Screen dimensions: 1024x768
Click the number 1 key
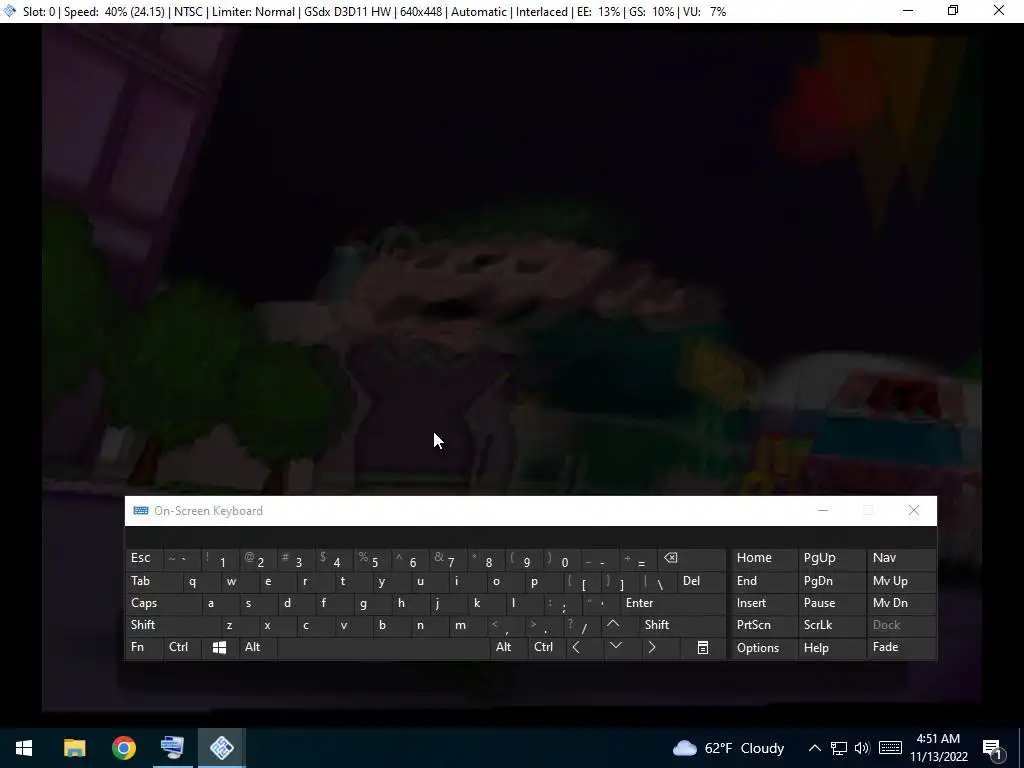pyautogui.click(x=219, y=558)
